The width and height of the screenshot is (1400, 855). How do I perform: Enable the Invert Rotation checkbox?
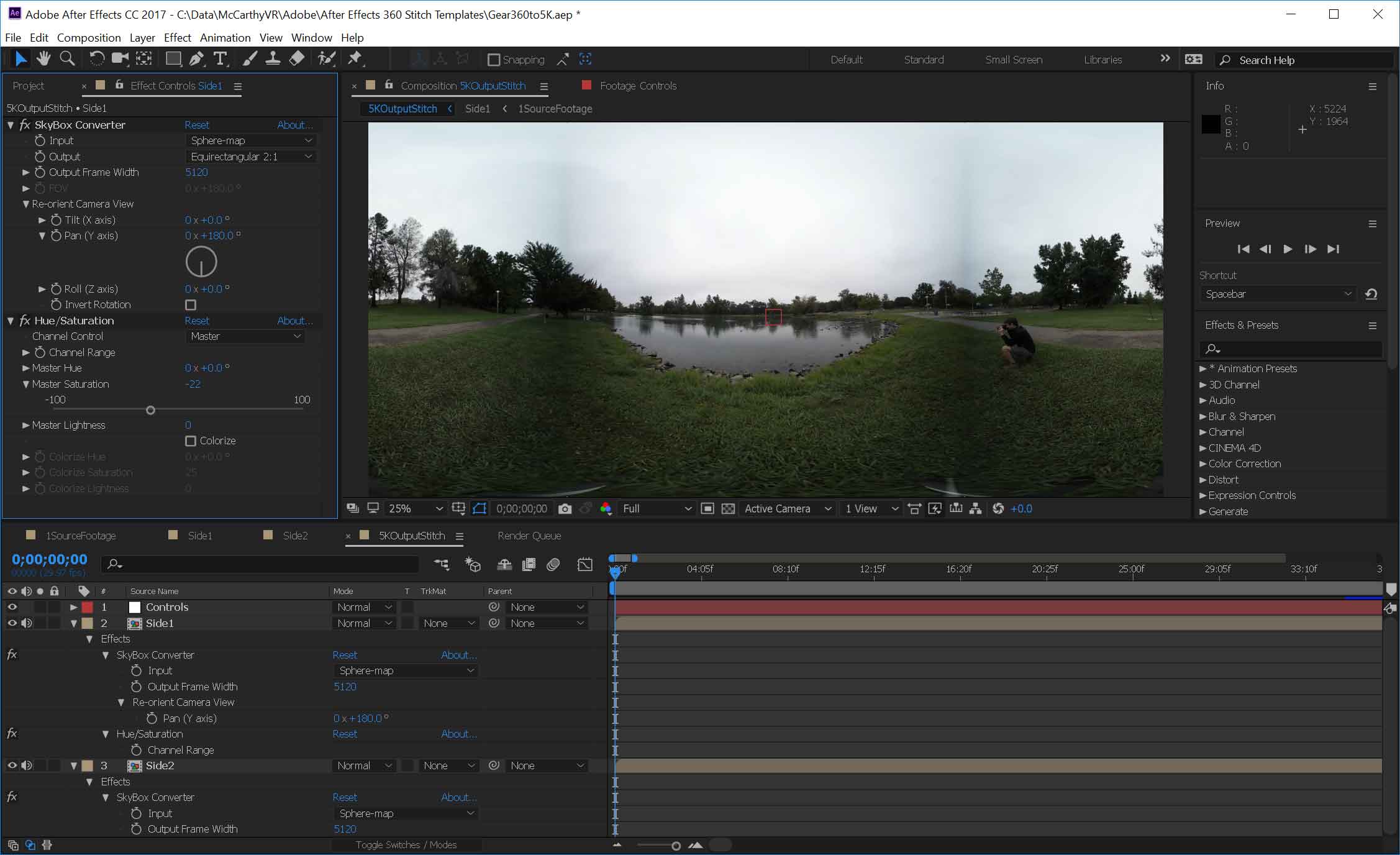click(191, 305)
